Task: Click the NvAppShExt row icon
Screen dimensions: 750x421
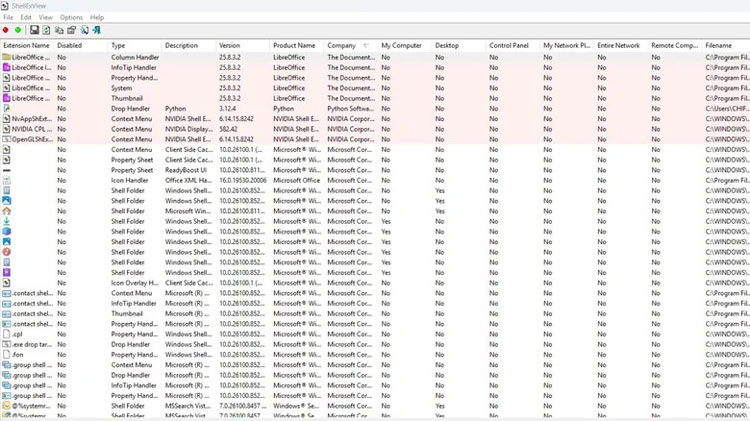Action: 6,119
